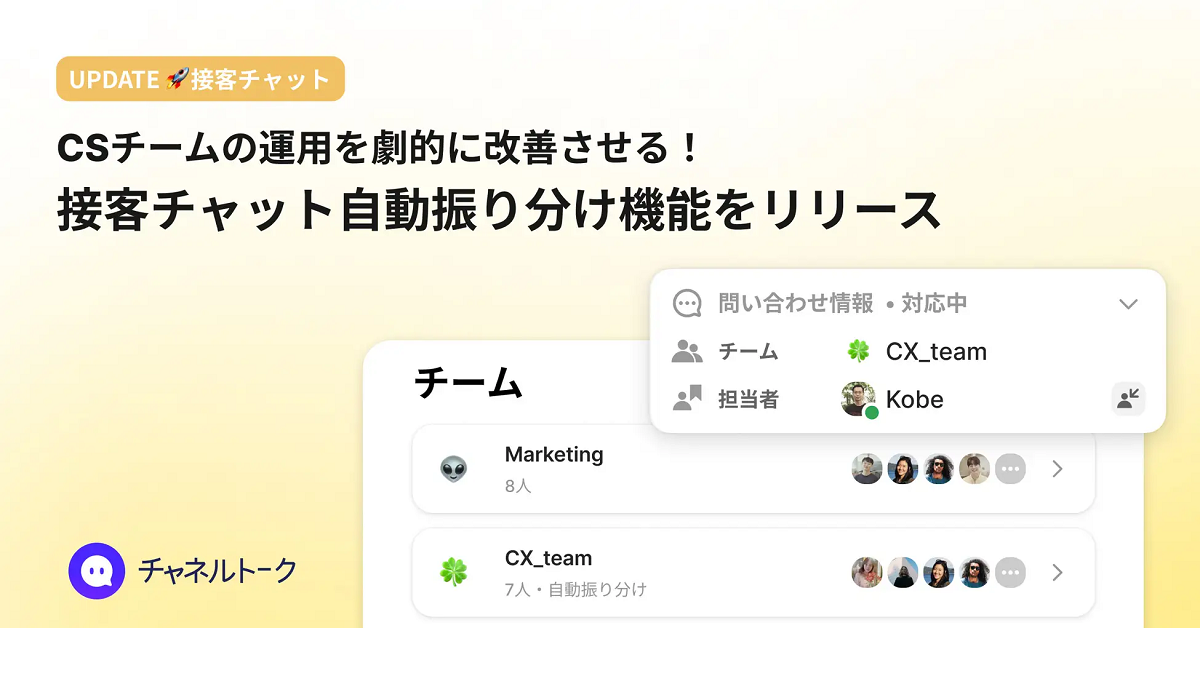
Task: Select the CX_team list entry name
Action: pyautogui.click(x=548, y=559)
